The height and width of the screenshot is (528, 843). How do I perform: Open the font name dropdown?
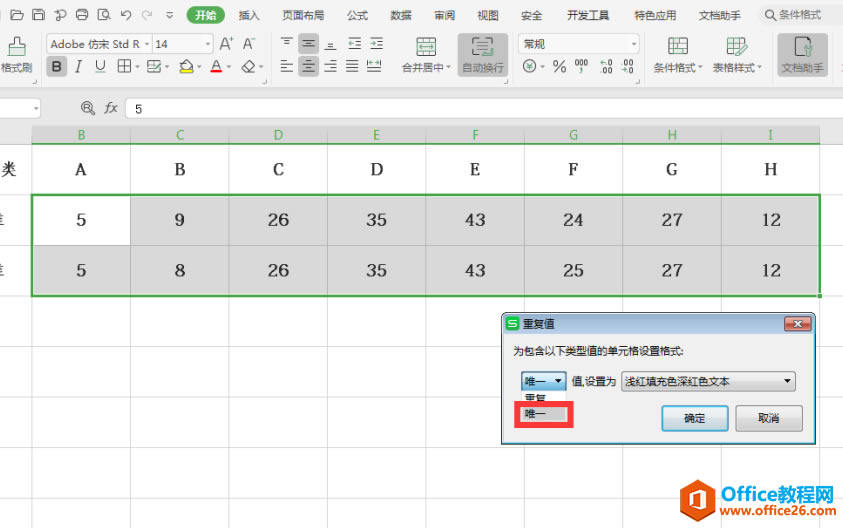pos(147,44)
